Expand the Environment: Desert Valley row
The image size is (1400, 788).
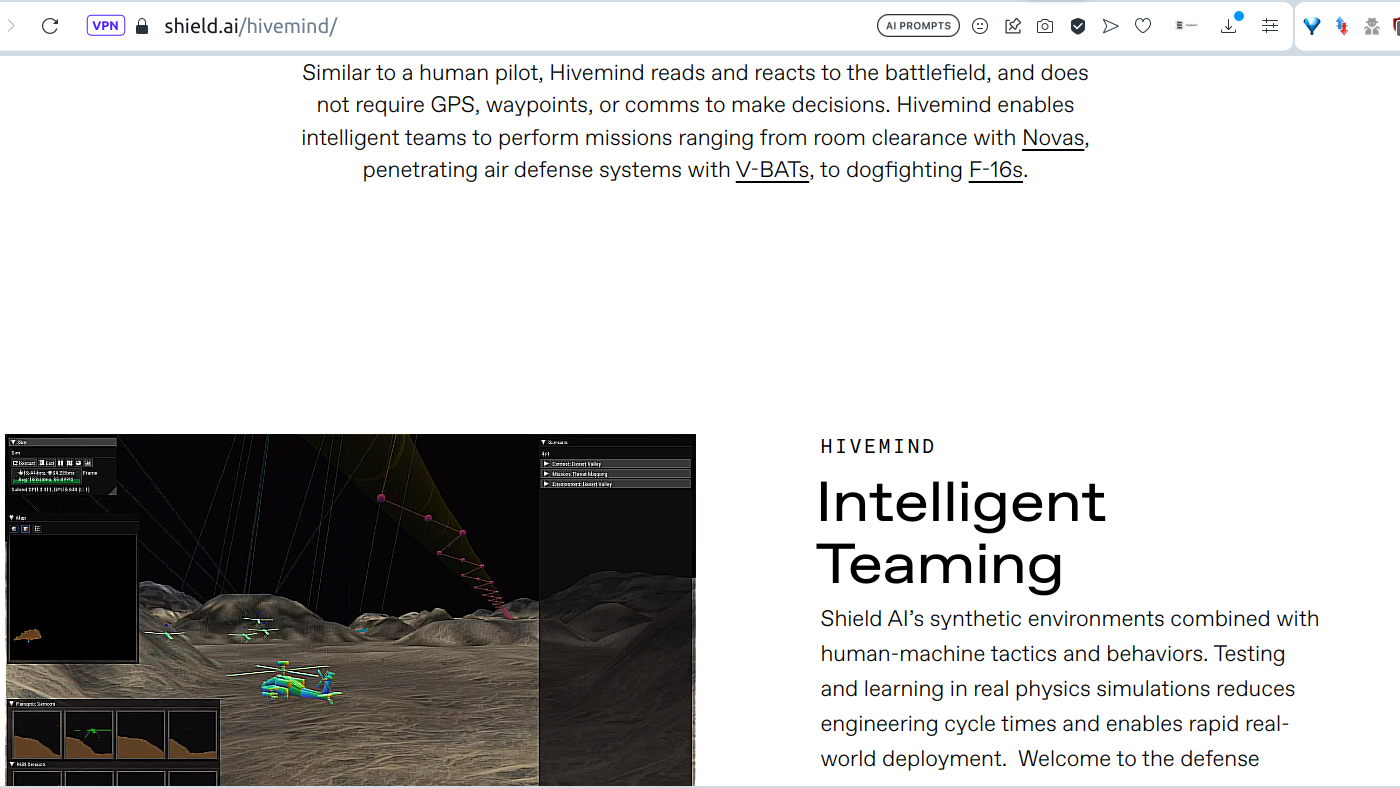[616, 484]
